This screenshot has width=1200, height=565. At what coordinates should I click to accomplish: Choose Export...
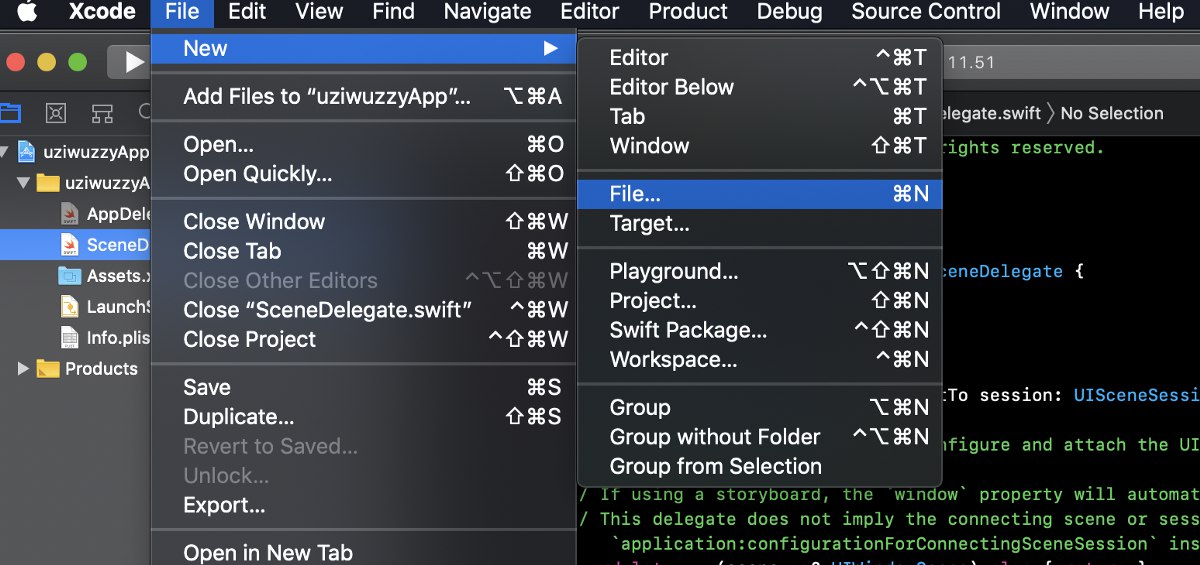click(363, 505)
